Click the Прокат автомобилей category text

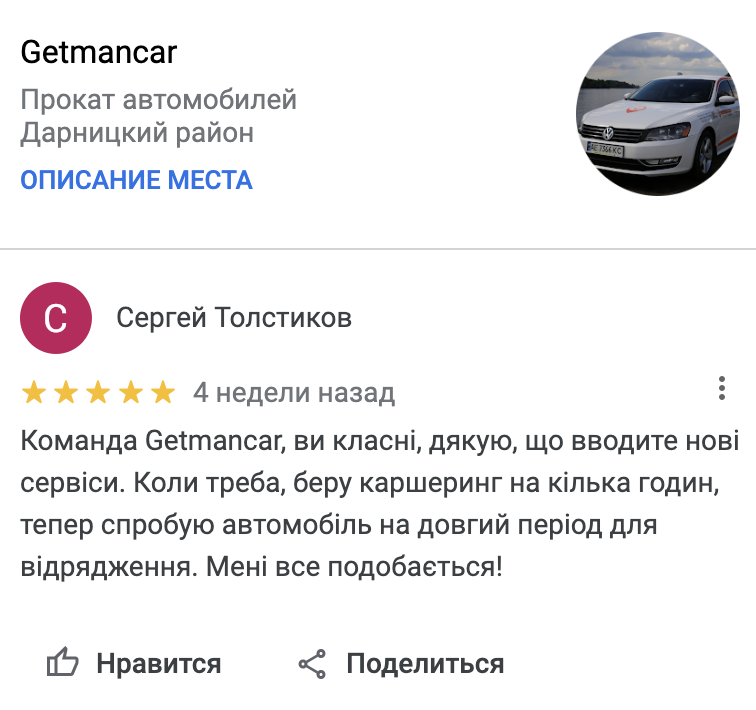click(158, 101)
